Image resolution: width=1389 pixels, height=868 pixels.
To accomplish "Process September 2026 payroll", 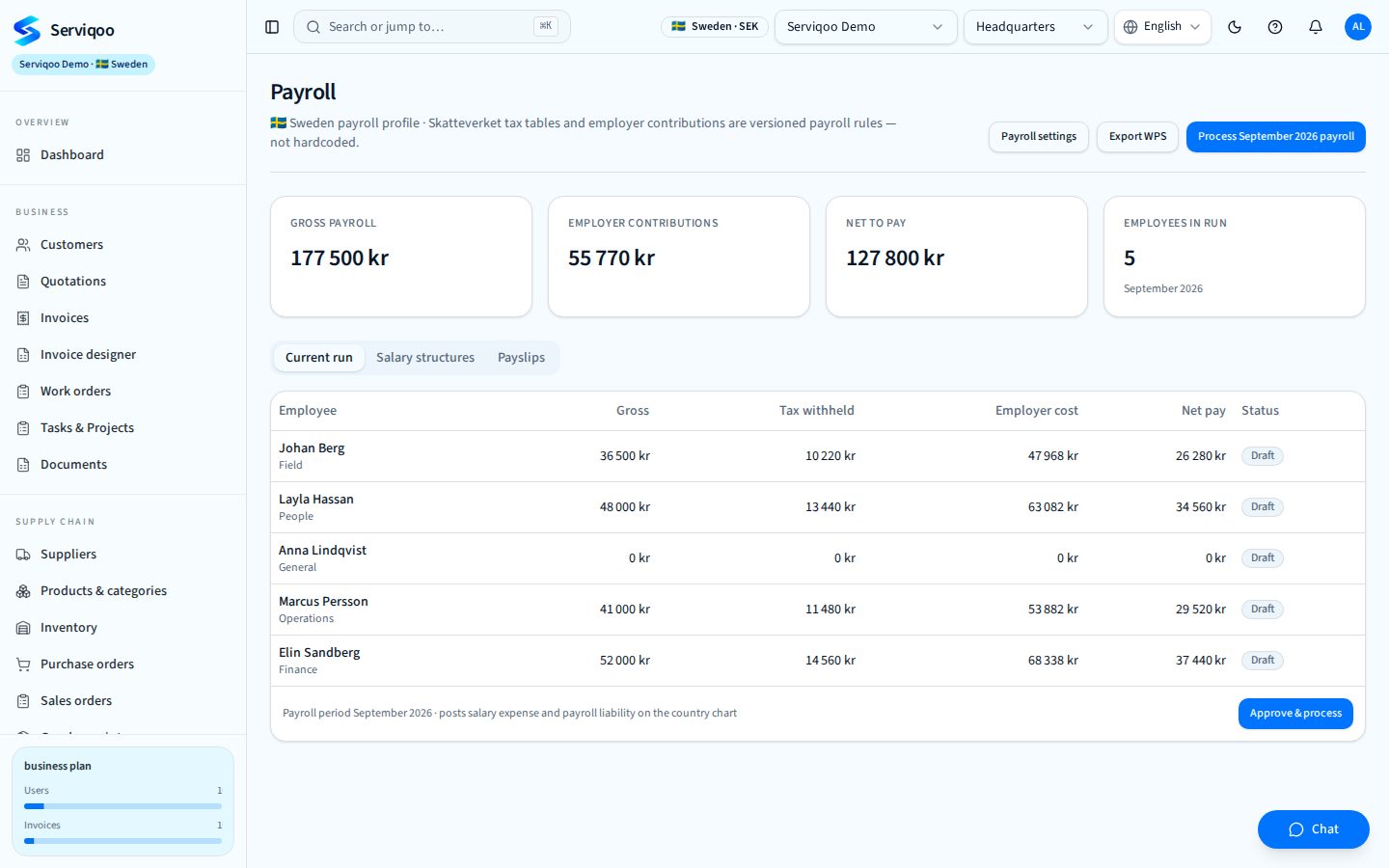I will click(1276, 137).
